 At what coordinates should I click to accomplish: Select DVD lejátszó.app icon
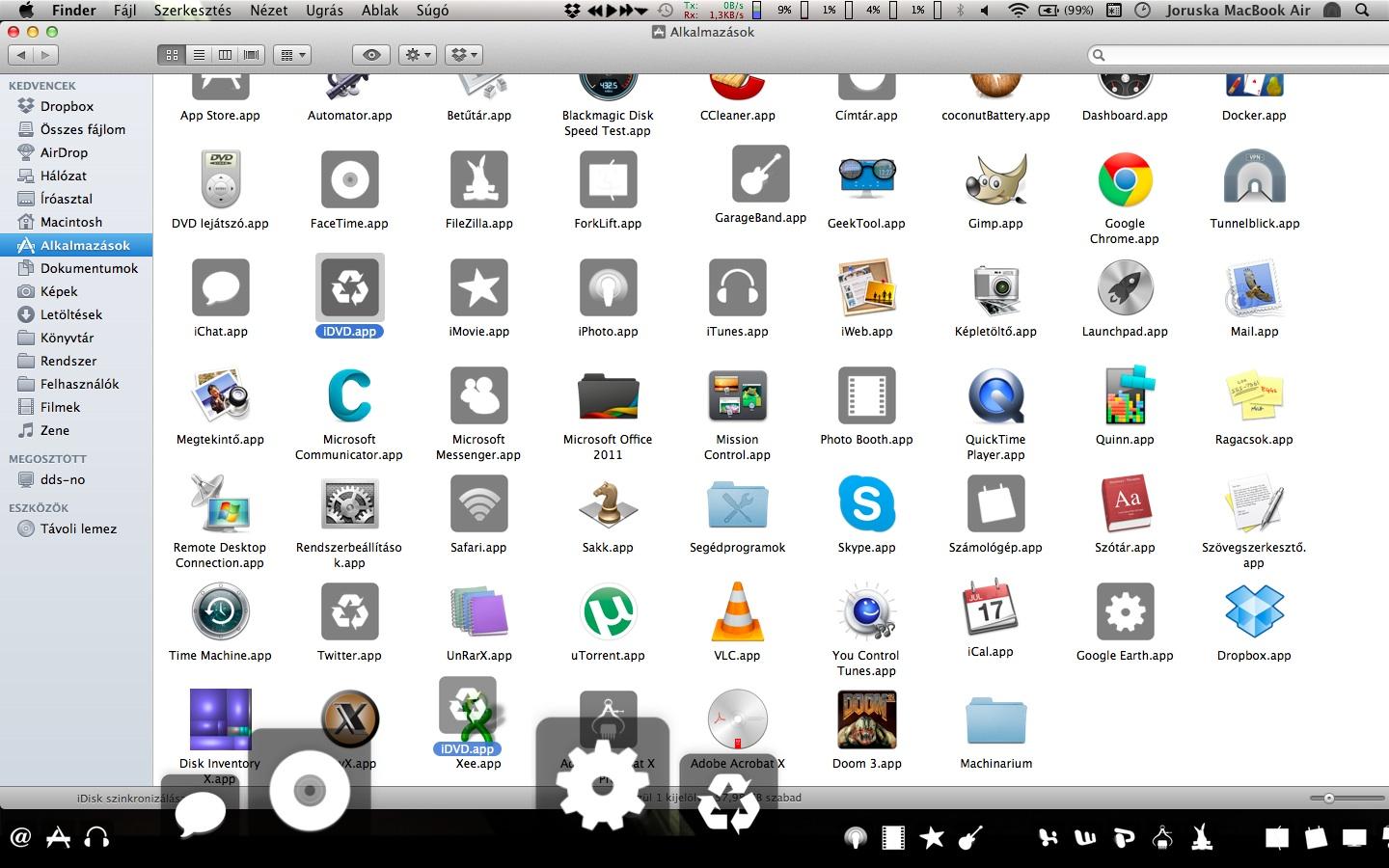221,180
